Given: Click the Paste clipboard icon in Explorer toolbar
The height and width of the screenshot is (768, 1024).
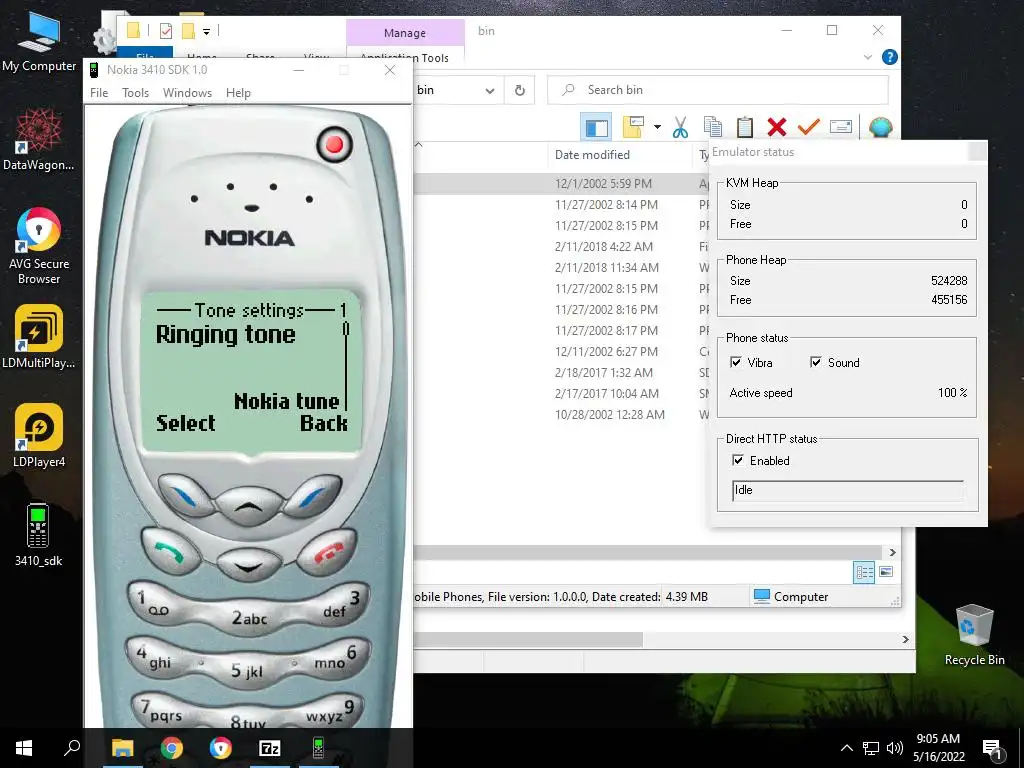Looking at the screenshot, I should click(744, 127).
